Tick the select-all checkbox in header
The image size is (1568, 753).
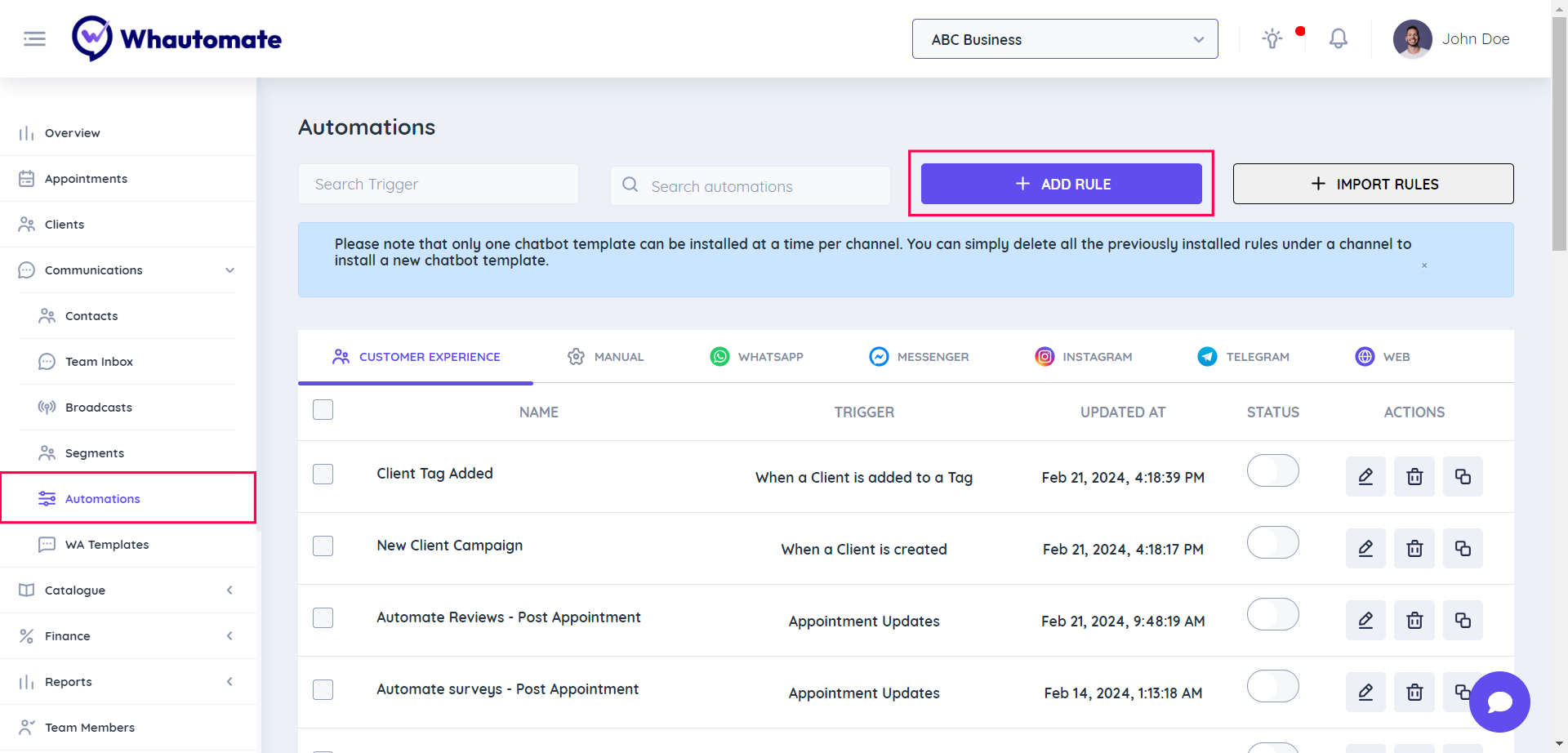click(323, 410)
